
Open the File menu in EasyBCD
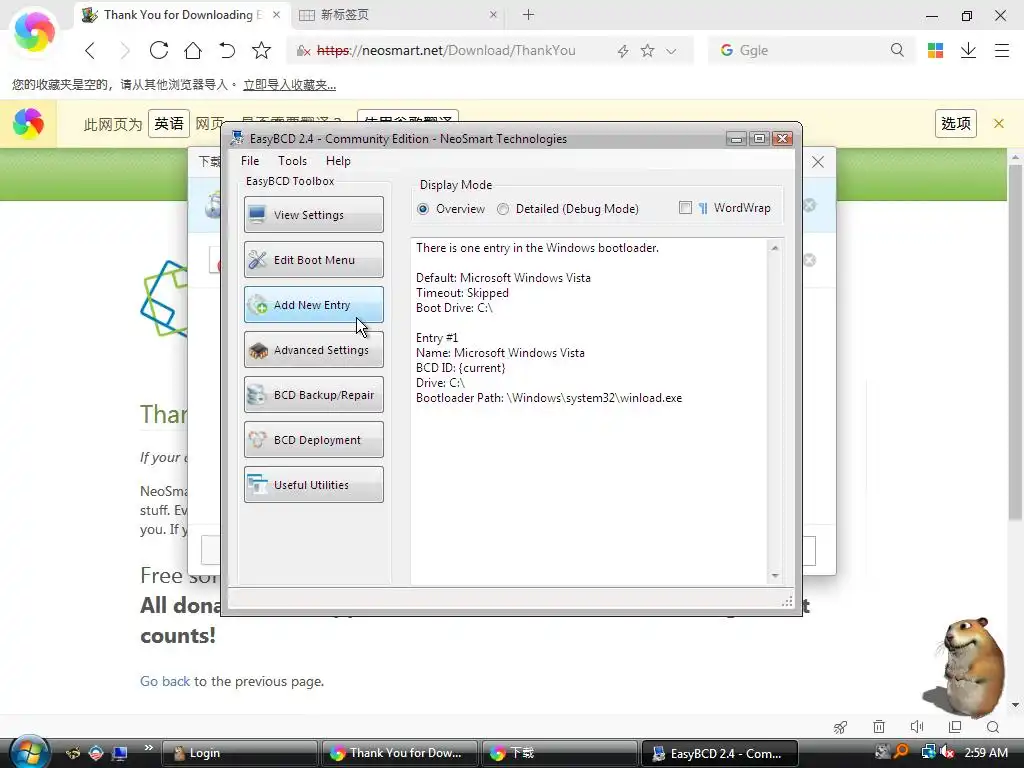point(249,161)
